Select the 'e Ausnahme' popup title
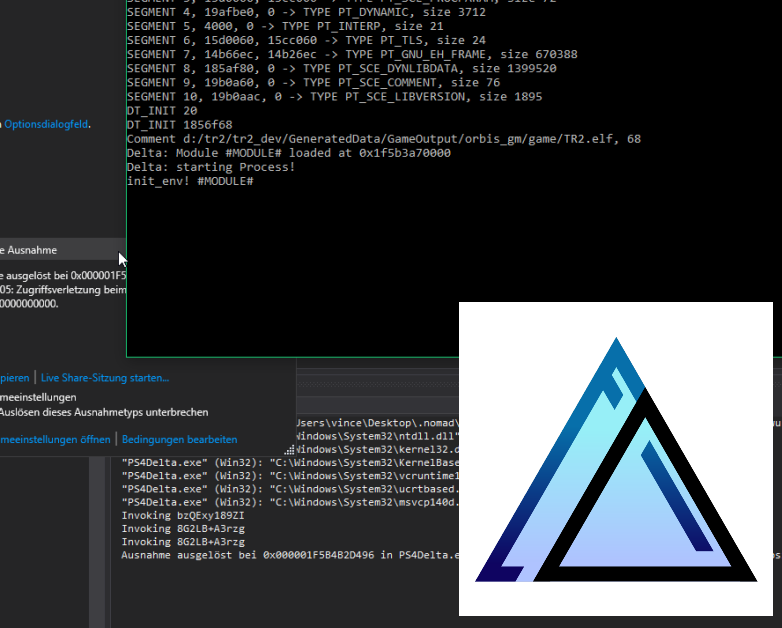 click(28, 250)
